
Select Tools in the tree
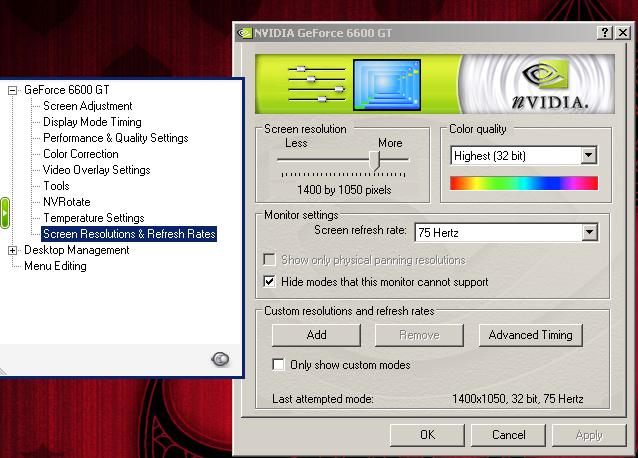coord(56,186)
